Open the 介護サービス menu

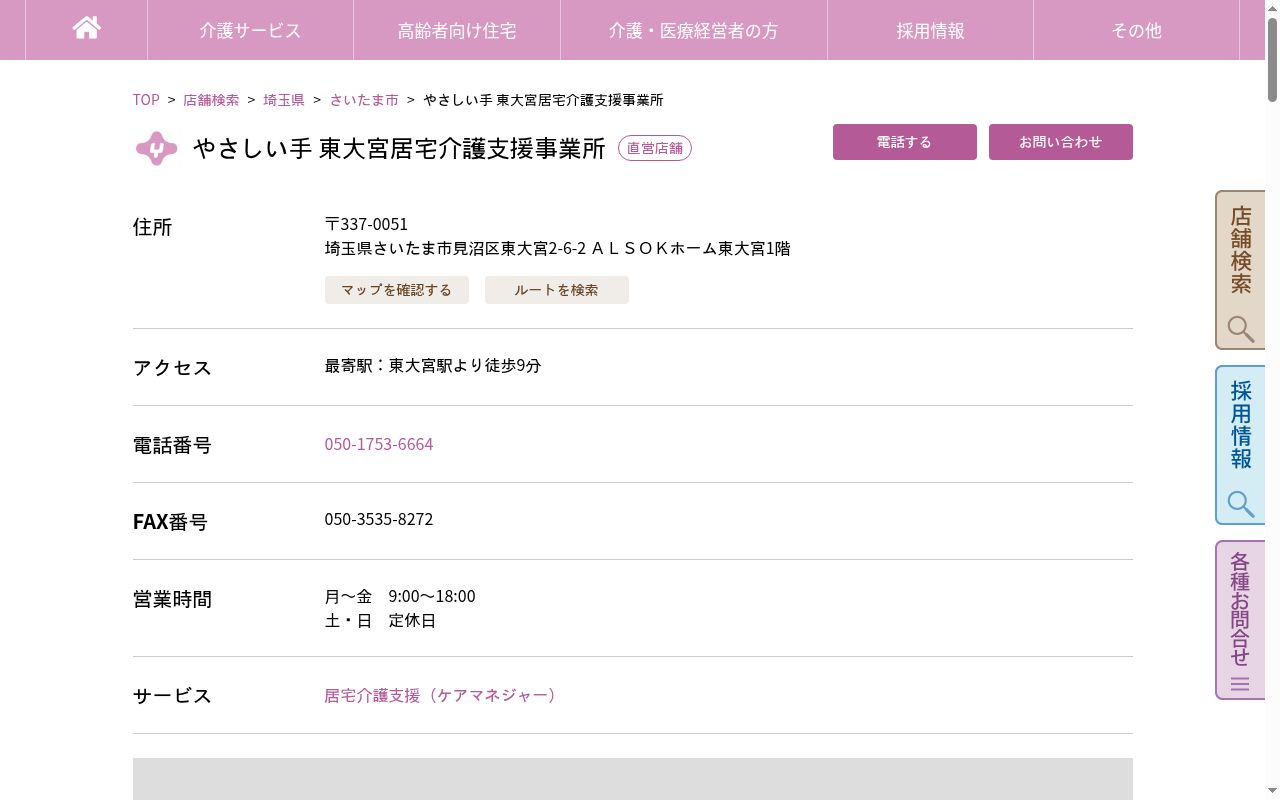250,30
